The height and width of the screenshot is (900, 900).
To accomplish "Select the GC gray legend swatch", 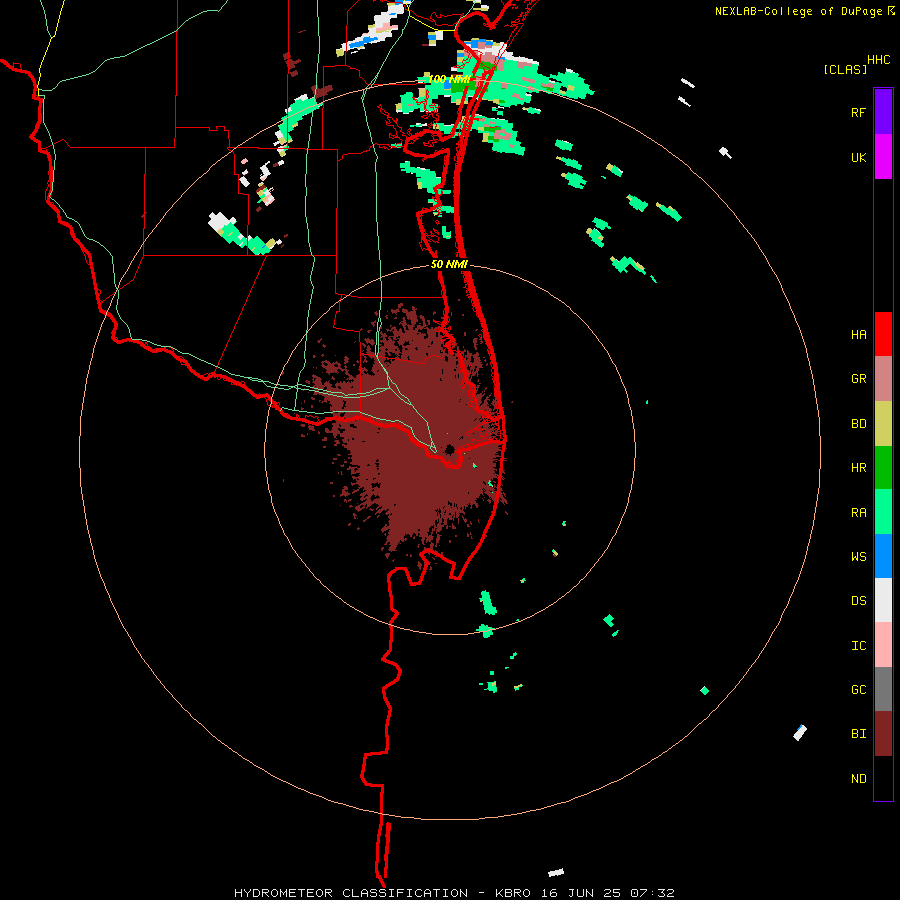I will [x=883, y=689].
